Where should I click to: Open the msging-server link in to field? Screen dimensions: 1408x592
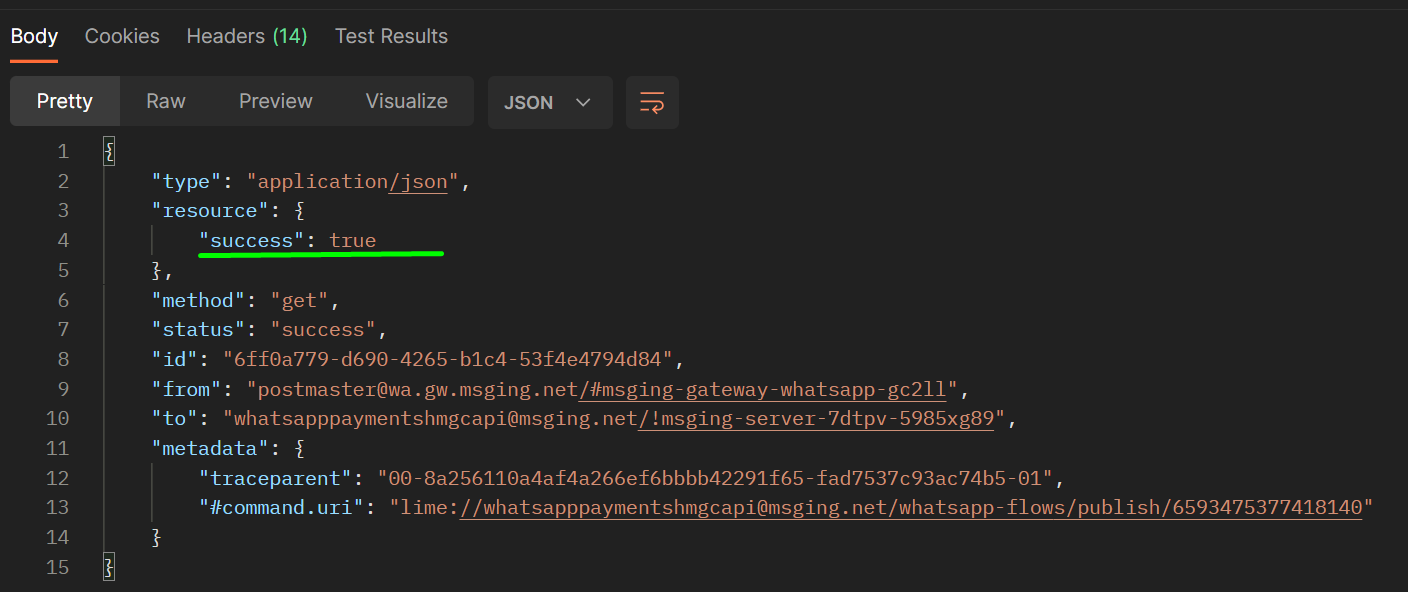click(816, 419)
